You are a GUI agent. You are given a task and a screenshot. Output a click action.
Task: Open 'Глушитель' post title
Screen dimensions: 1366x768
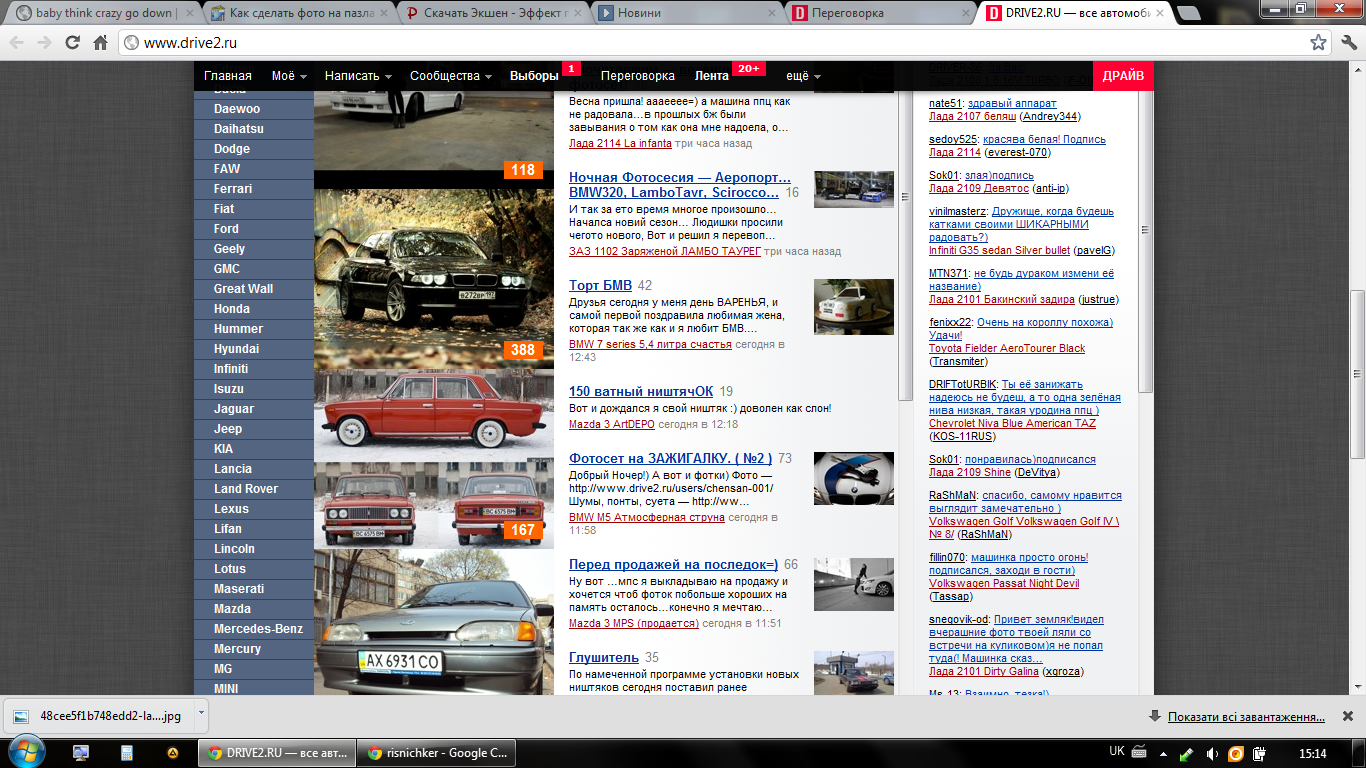click(x=604, y=657)
